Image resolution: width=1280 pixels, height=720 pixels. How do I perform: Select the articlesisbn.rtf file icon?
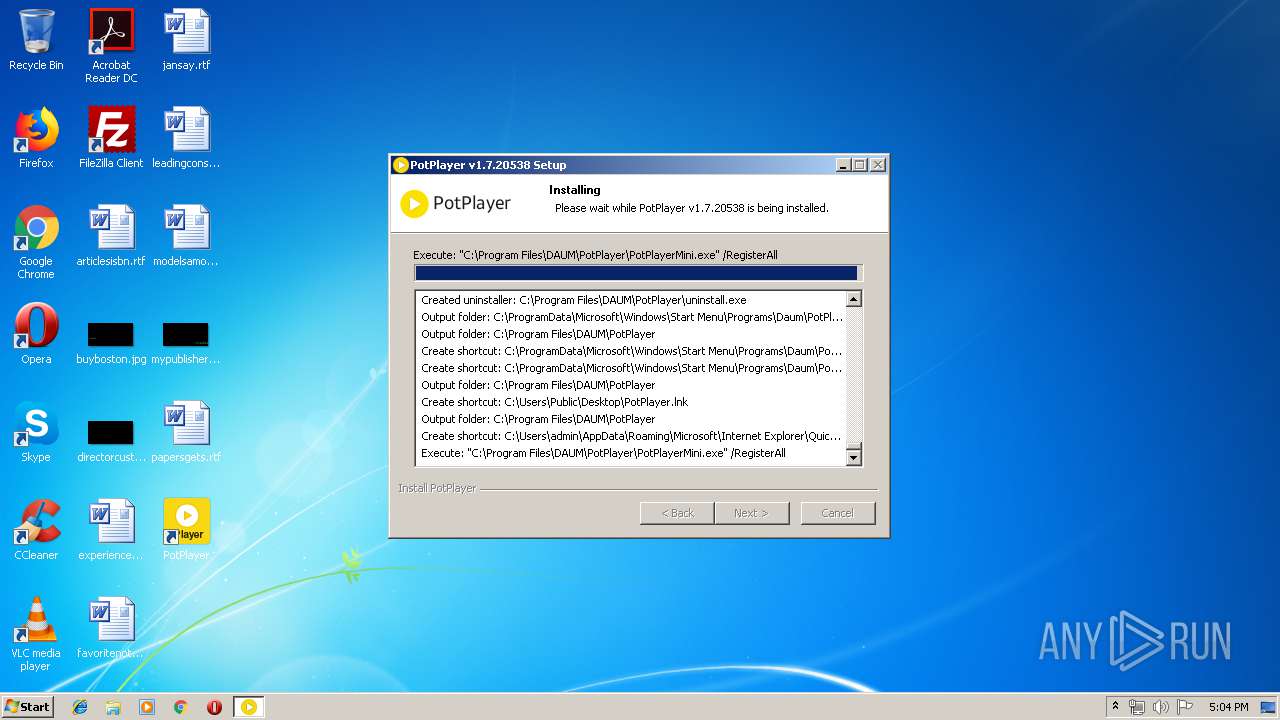(111, 236)
